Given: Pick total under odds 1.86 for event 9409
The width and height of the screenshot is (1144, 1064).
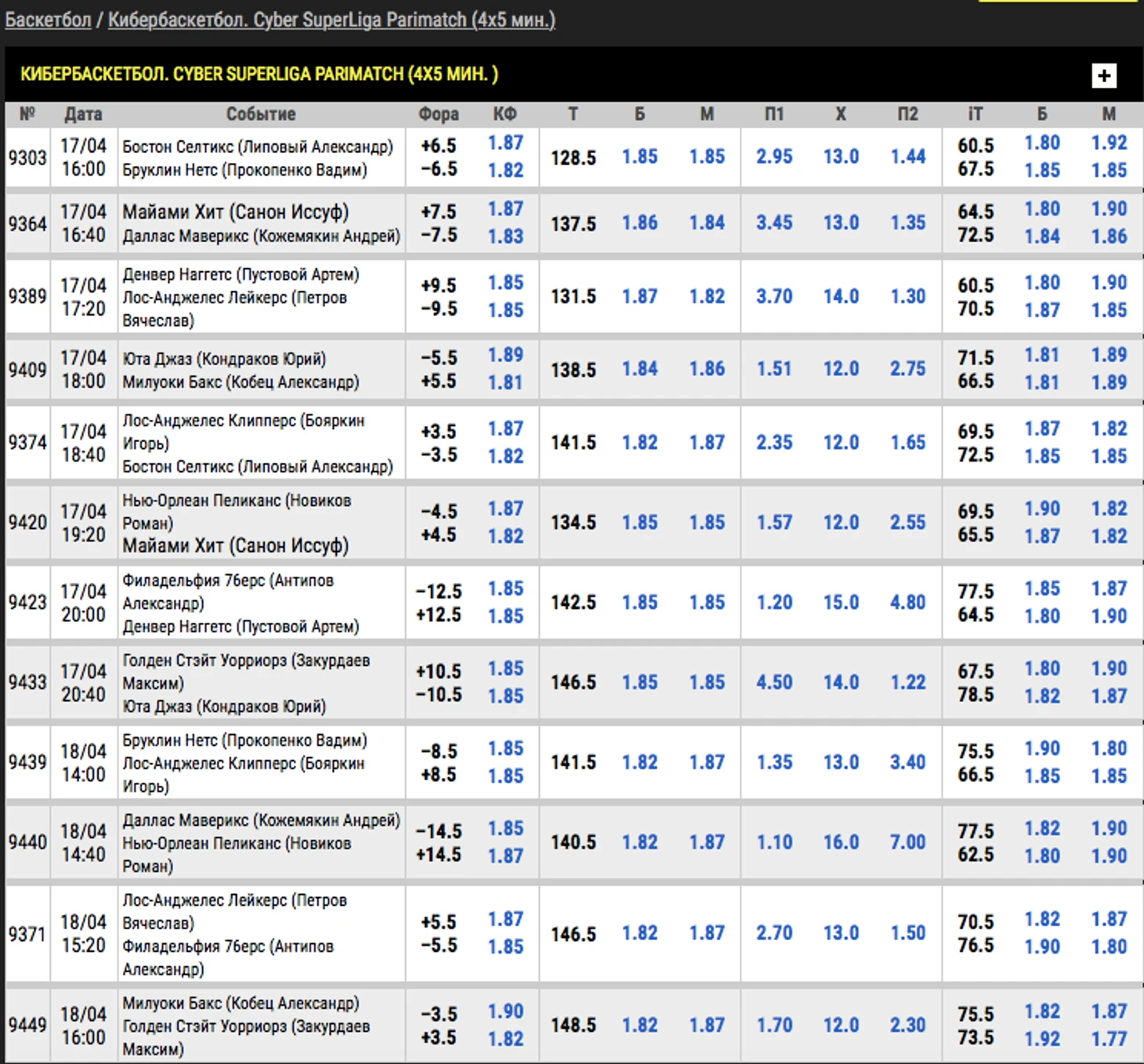Looking at the screenshot, I should click(707, 368).
